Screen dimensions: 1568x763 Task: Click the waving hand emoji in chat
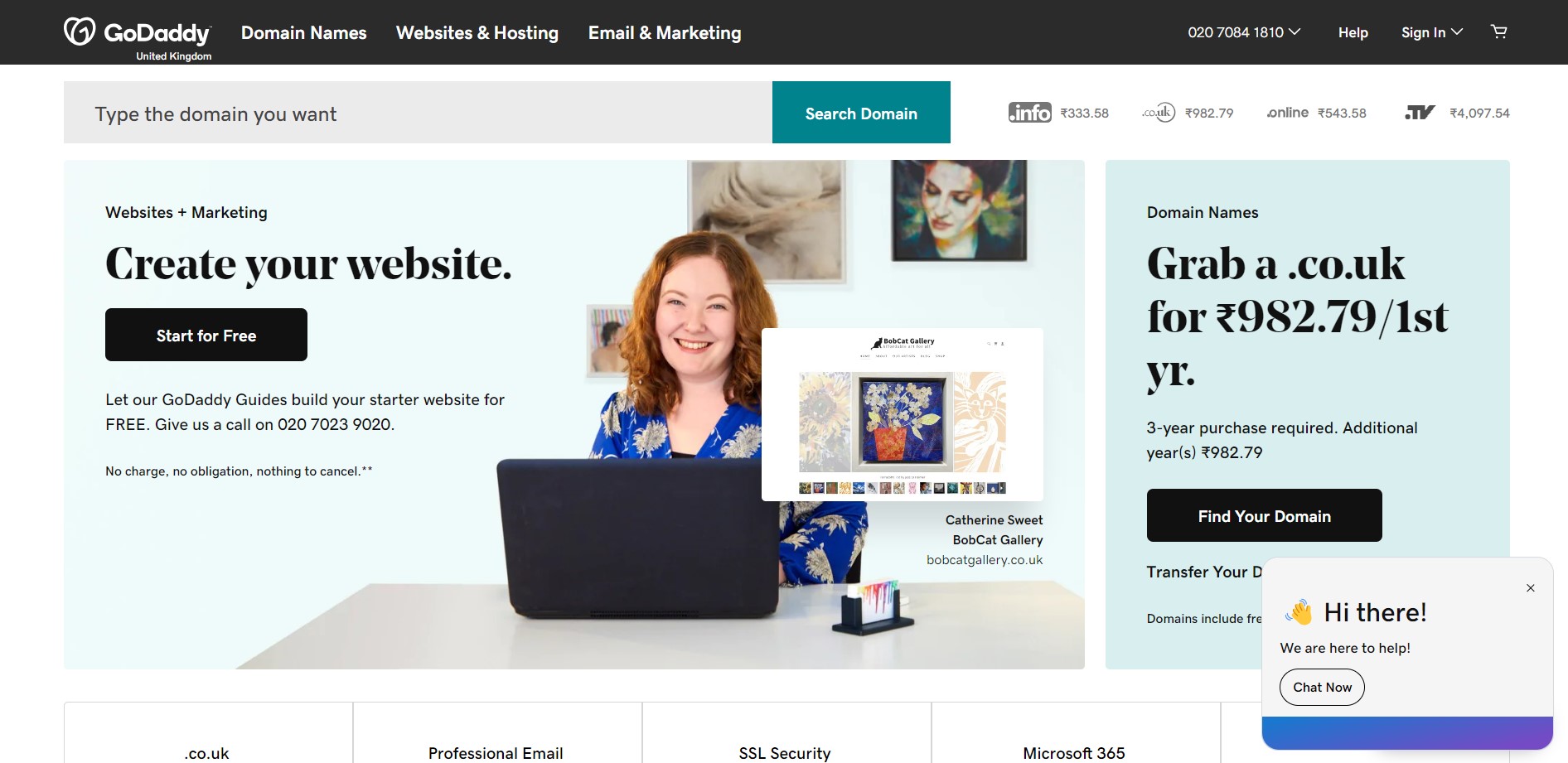point(1299,612)
